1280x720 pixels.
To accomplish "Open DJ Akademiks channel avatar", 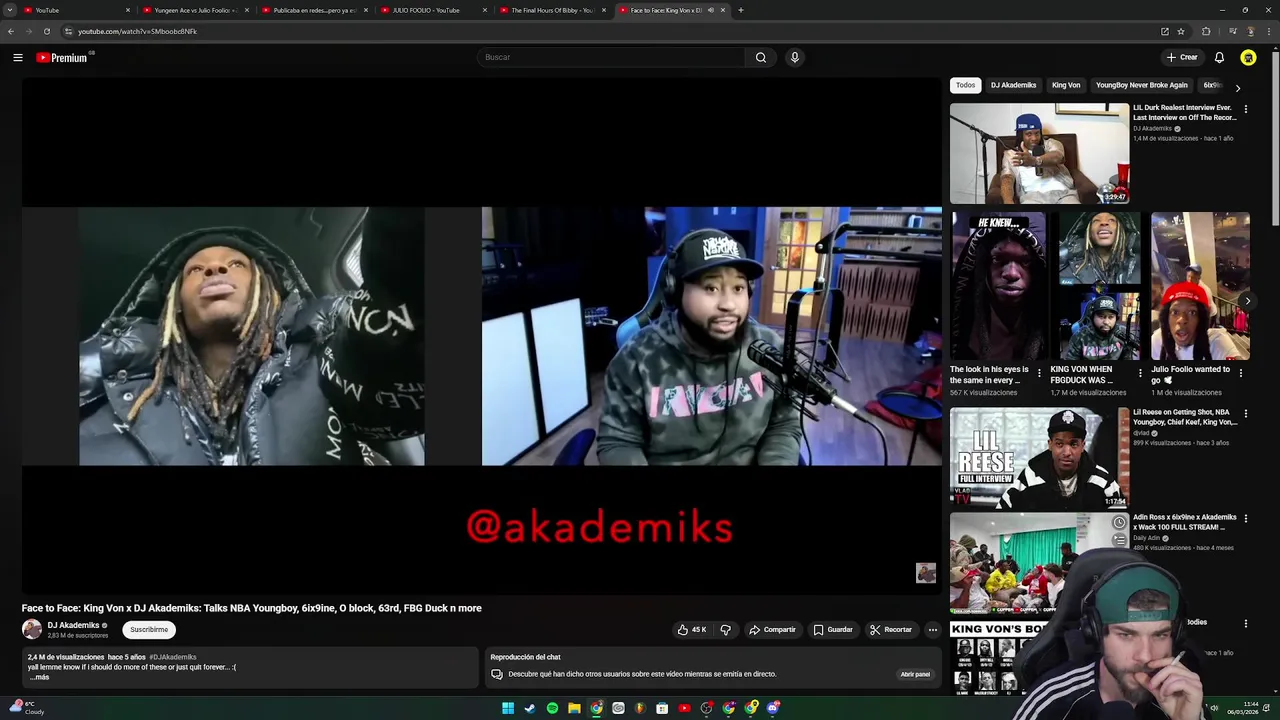I will click(x=32, y=629).
